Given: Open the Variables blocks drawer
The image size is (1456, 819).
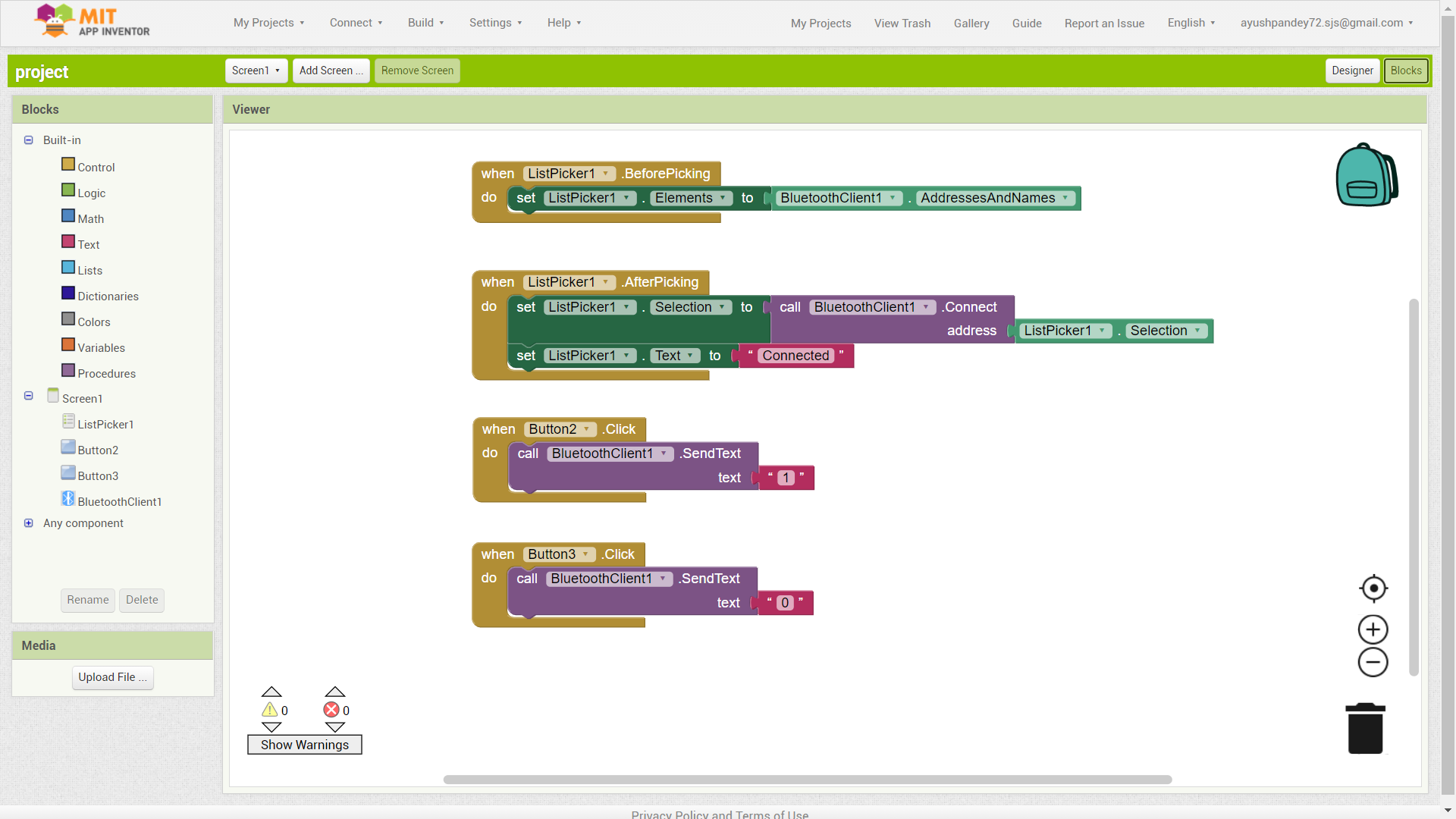Looking at the screenshot, I should click(101, 348).
